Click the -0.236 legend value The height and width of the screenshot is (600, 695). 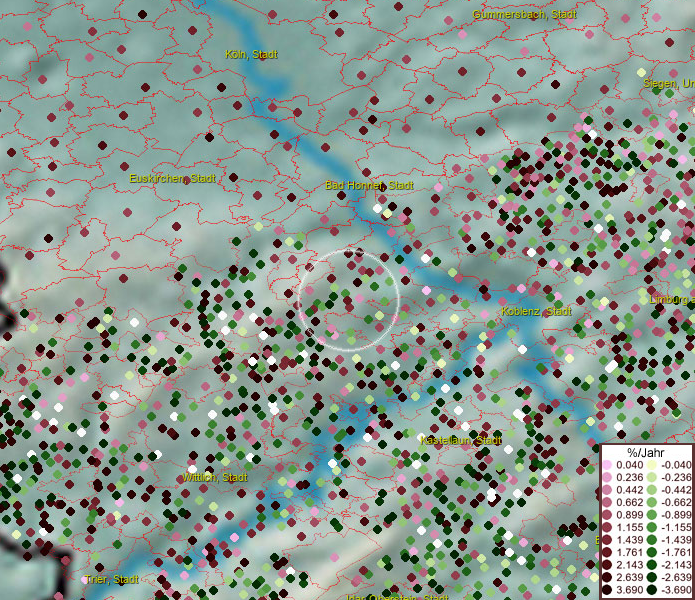coord(676,477)
